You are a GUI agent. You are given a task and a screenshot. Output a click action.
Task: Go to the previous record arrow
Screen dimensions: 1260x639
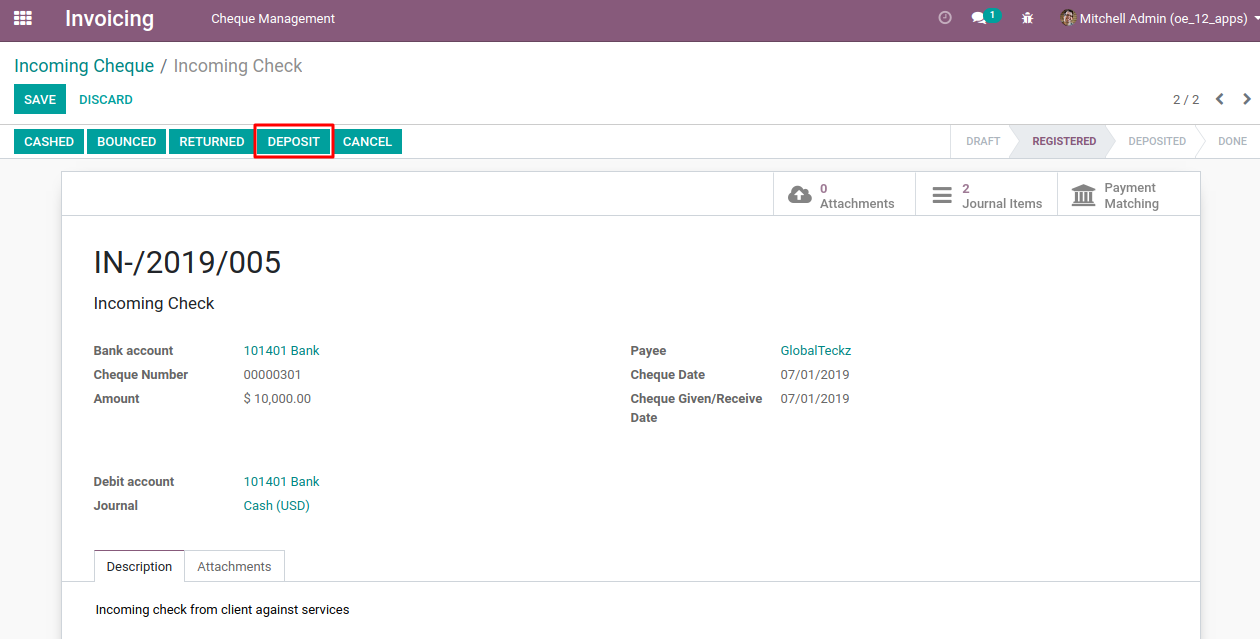pos(1220,99)
